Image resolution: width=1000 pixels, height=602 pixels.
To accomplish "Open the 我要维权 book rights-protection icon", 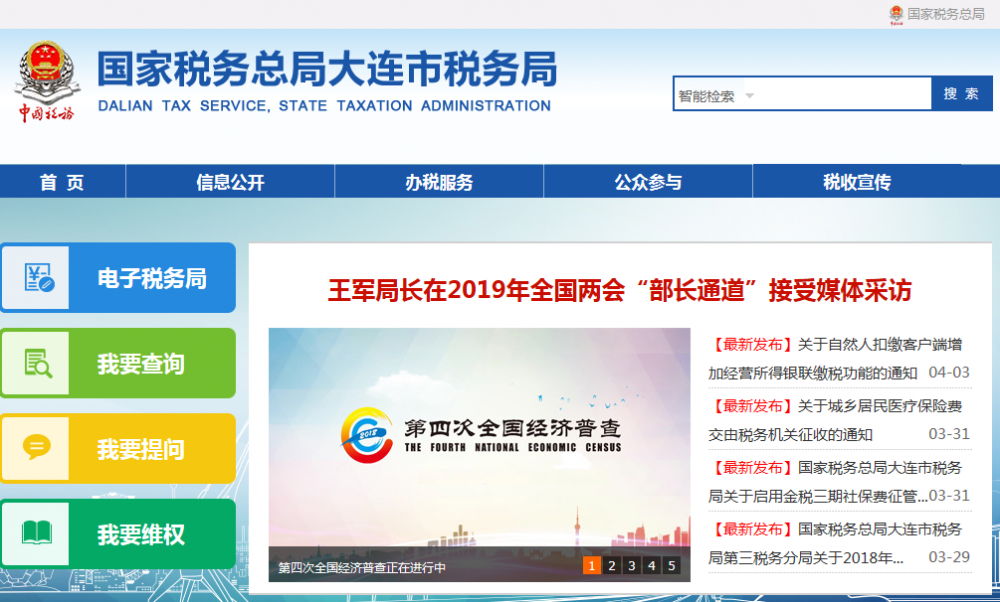I will 38,533.
